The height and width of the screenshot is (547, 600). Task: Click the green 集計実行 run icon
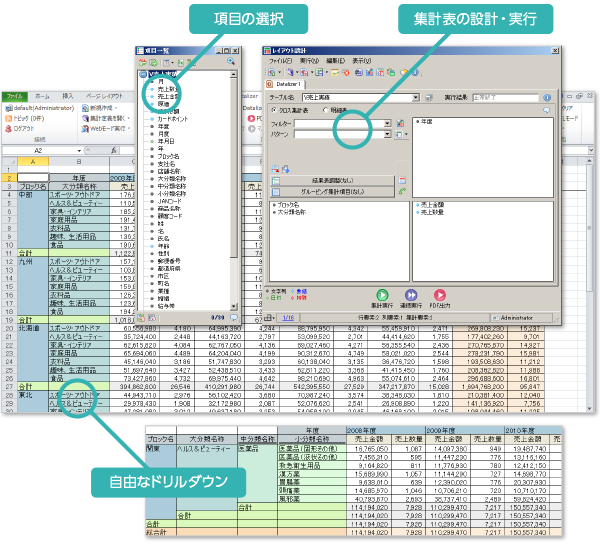[x=381, y=293]
